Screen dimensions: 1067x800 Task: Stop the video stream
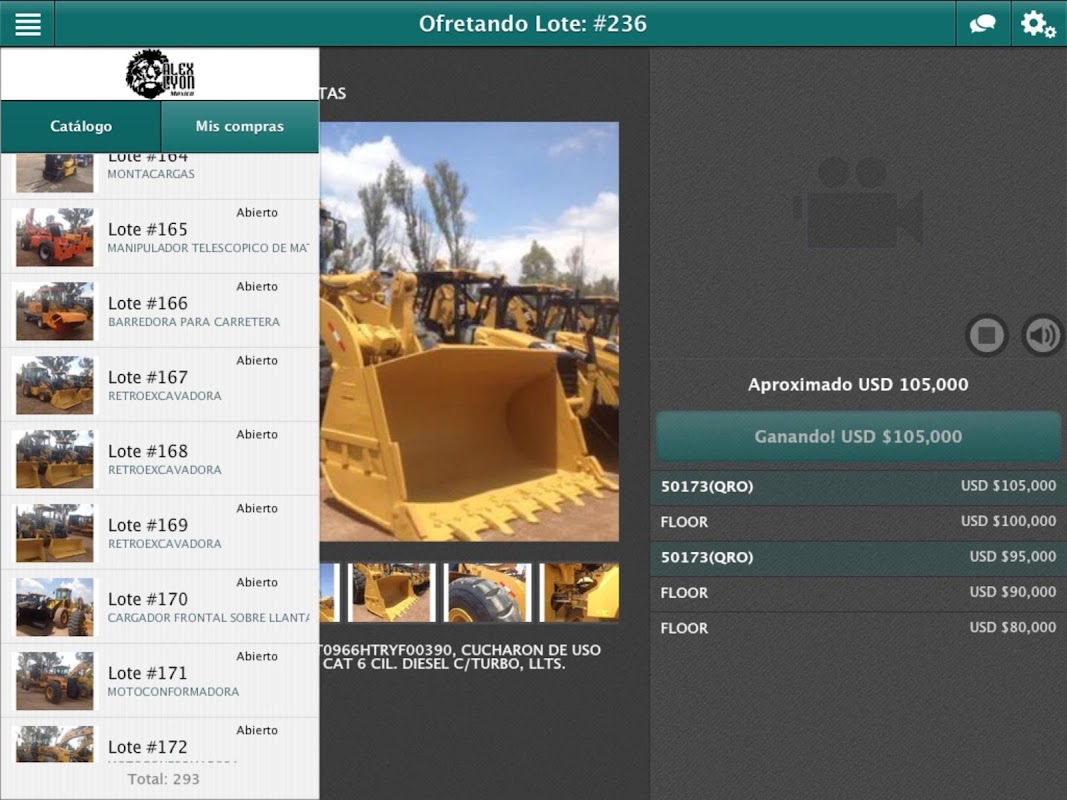click(x=987, y=335)
